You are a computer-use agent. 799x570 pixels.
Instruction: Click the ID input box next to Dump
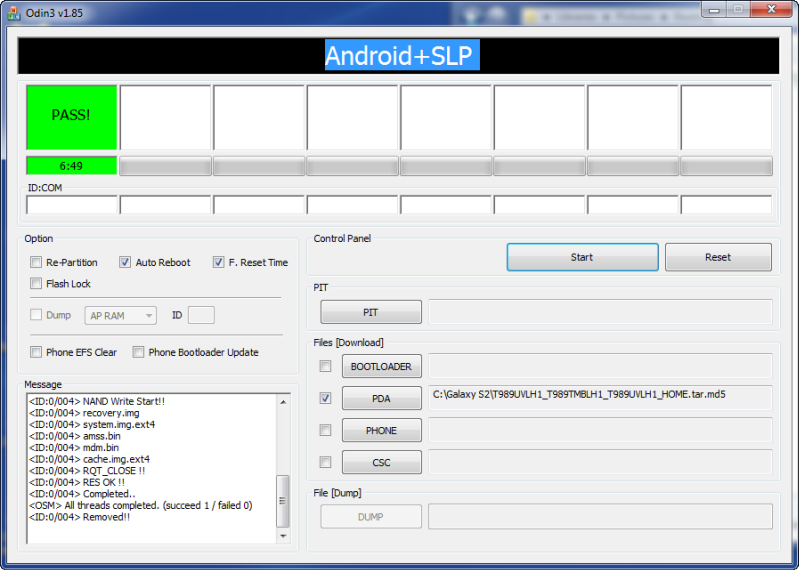coord(201,315)
